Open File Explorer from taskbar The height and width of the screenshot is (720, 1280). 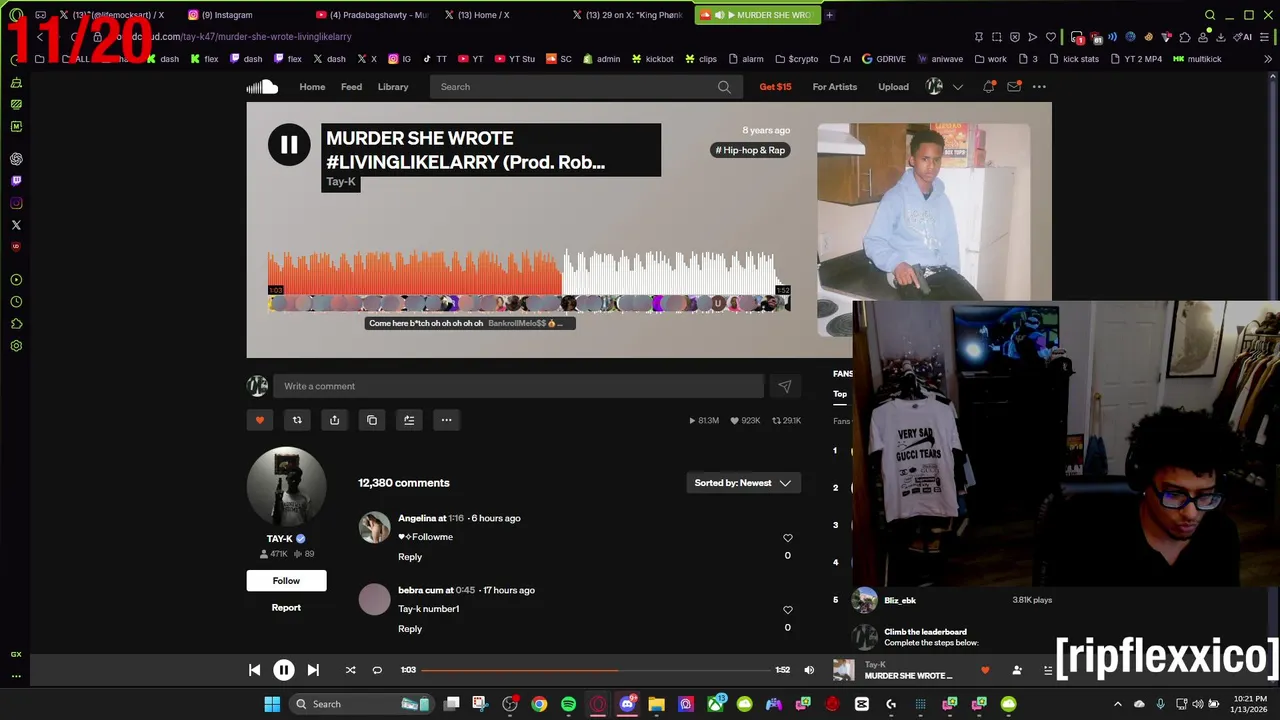(x=656, y=704)
